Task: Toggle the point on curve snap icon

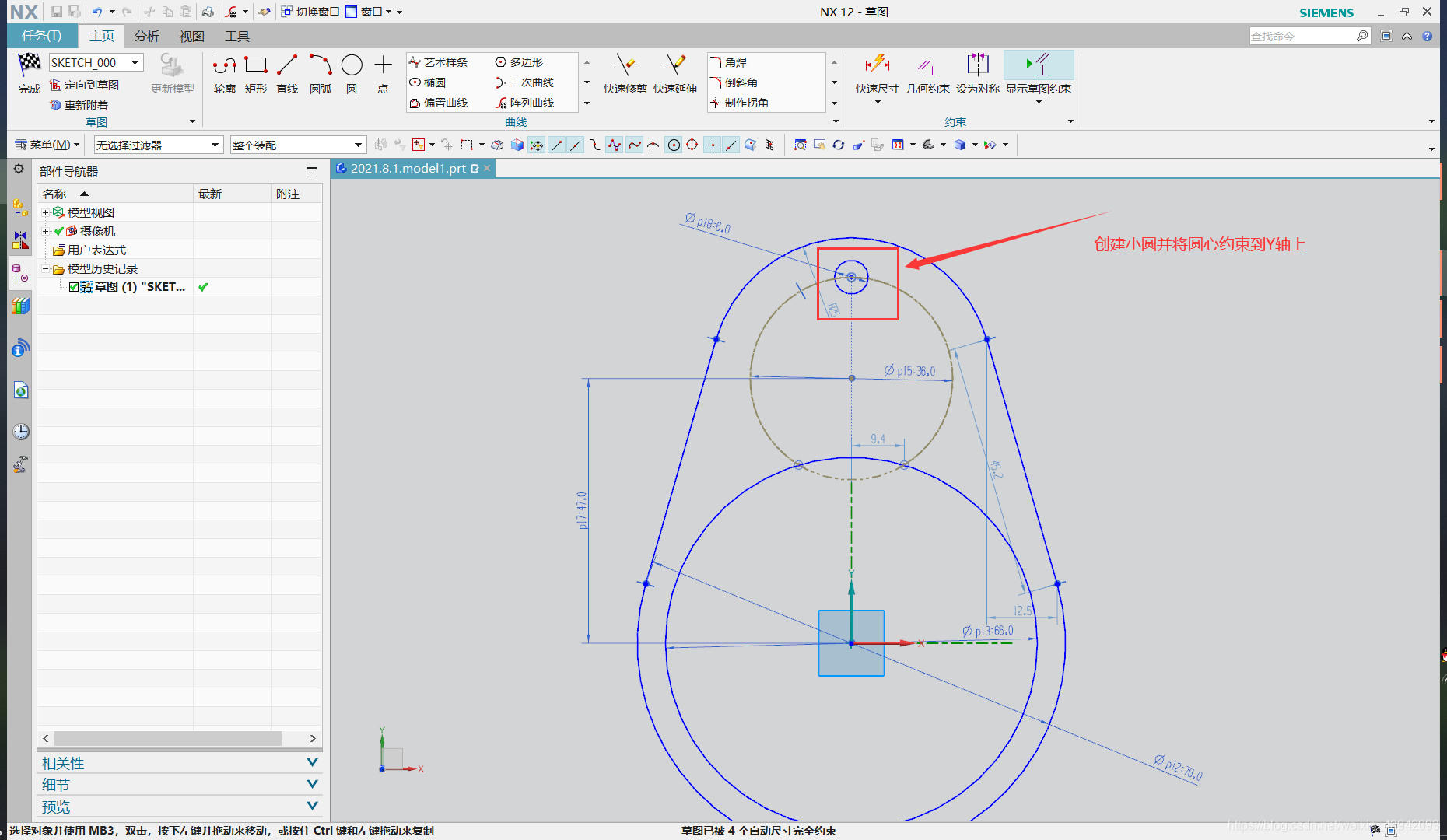Action: pyautogui.click(x=731, y=145)
